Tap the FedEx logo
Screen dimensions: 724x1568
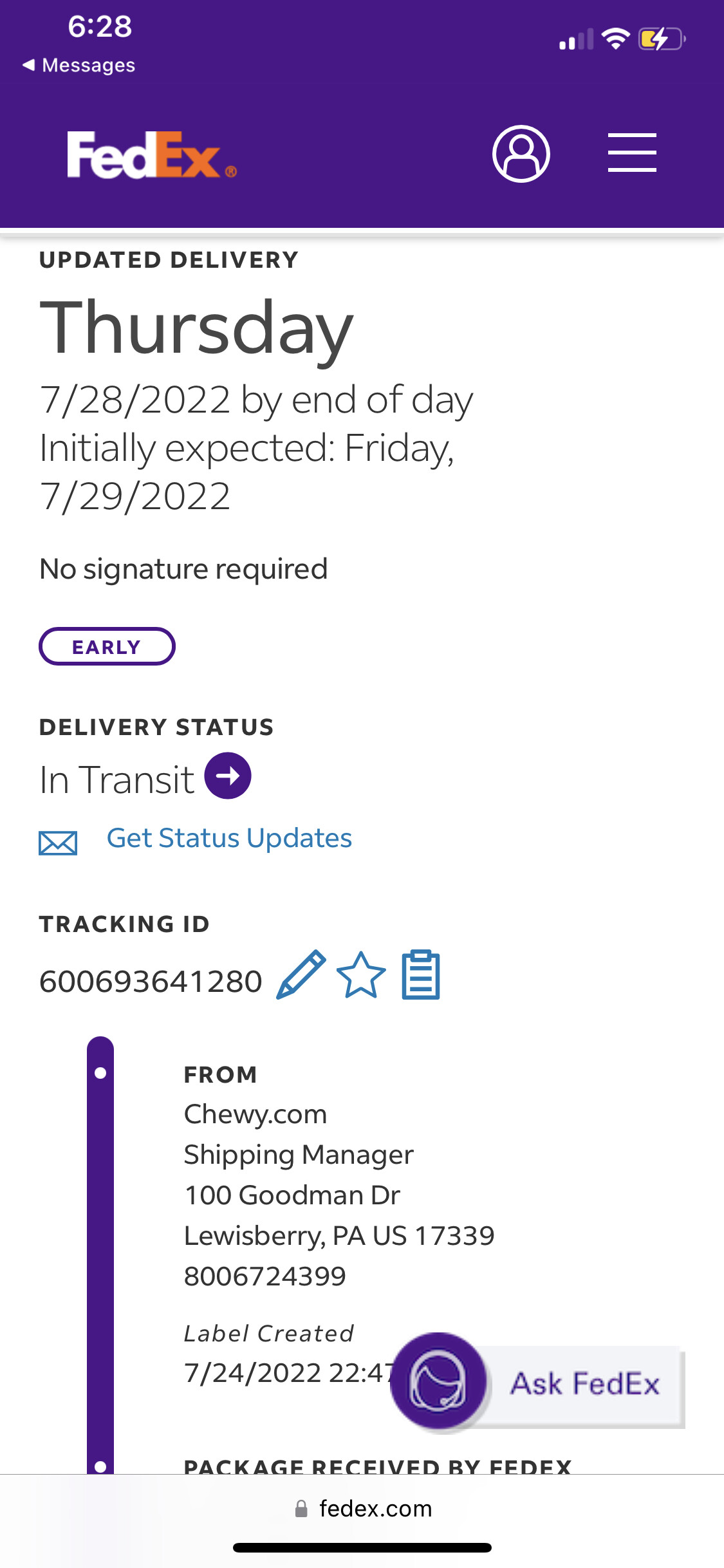pos(152,155)
